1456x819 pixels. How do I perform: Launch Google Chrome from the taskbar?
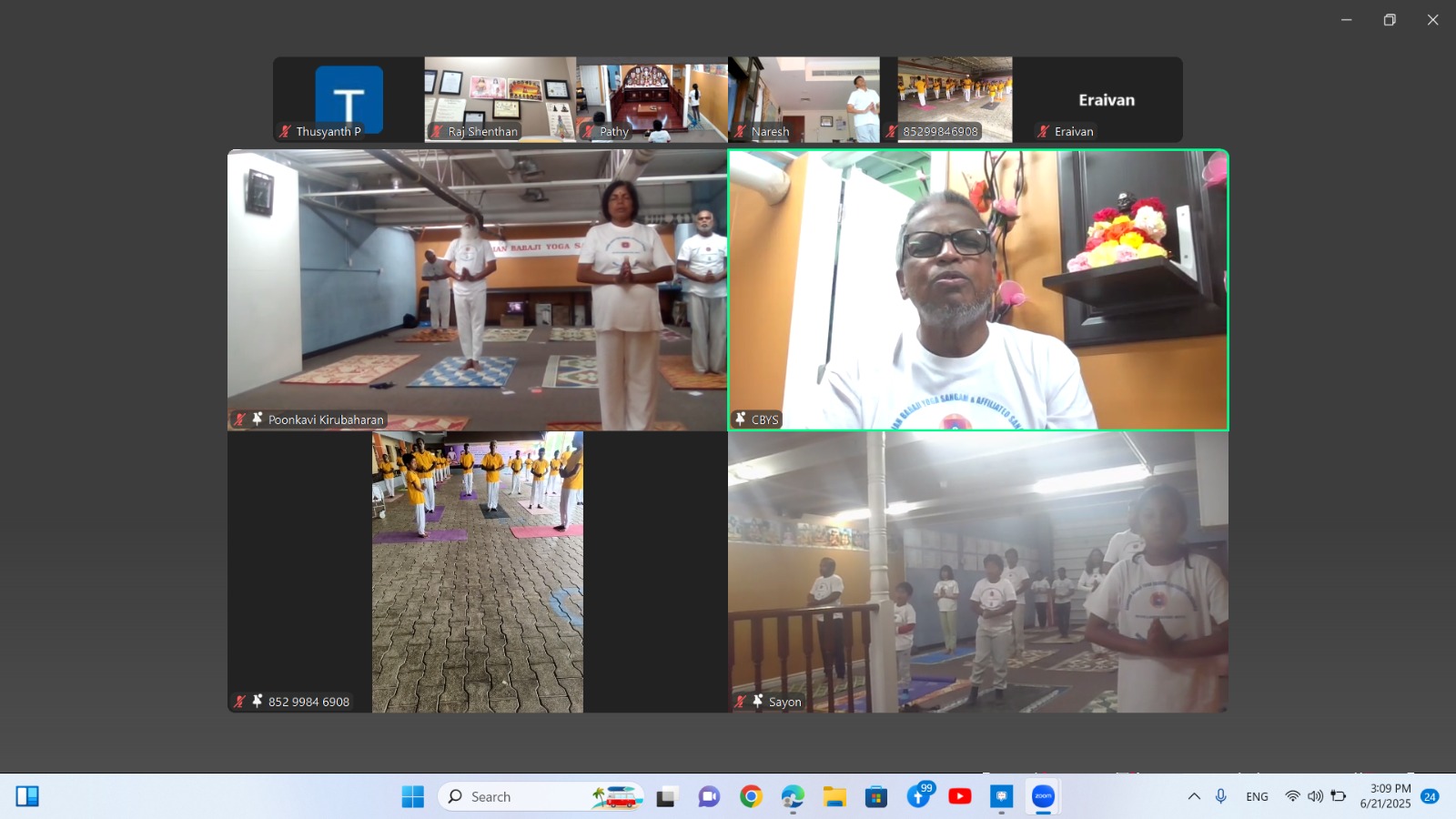pyautogui.click(x=751, y=797)
